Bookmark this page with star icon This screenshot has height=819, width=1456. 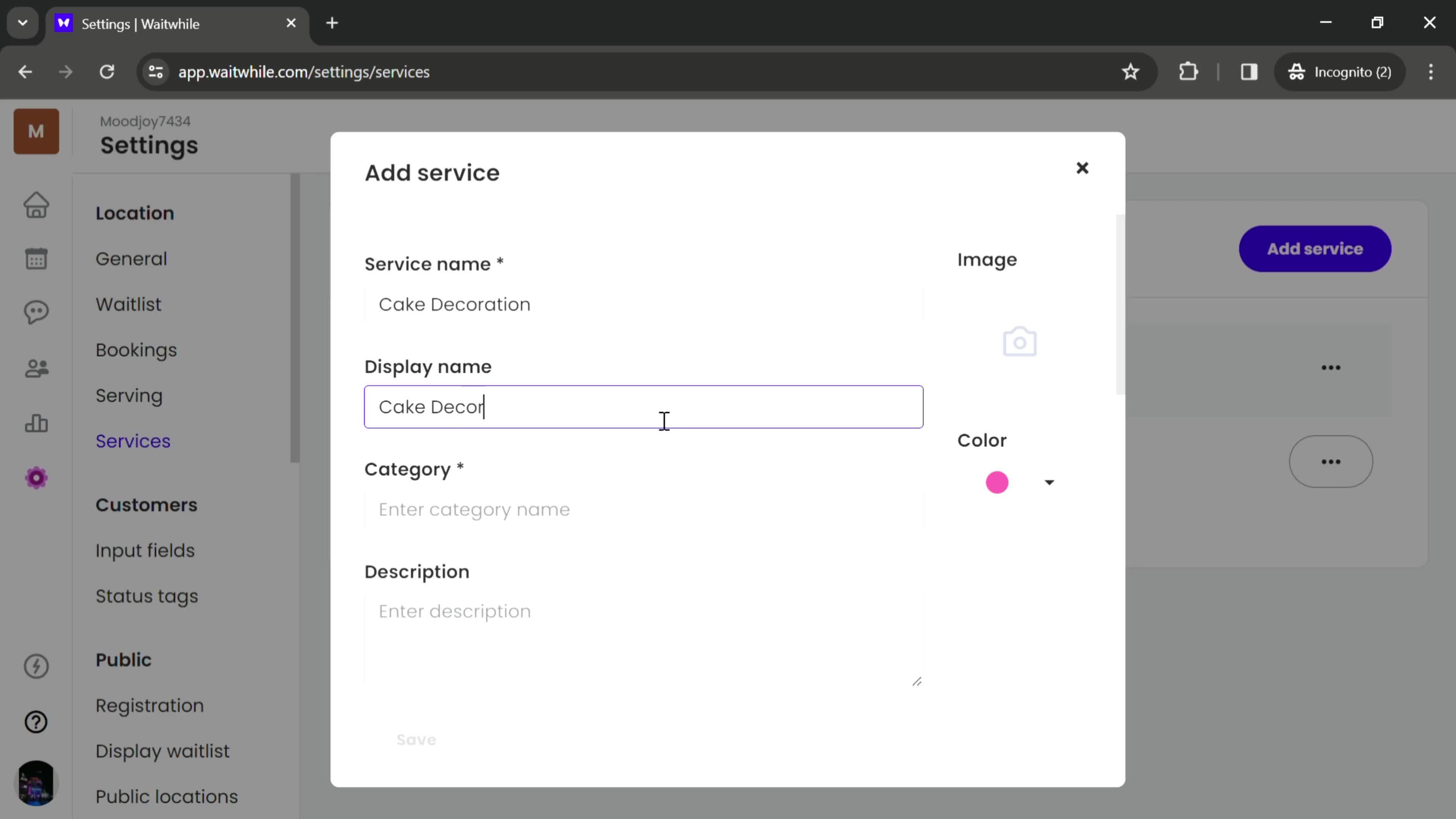1130,72
